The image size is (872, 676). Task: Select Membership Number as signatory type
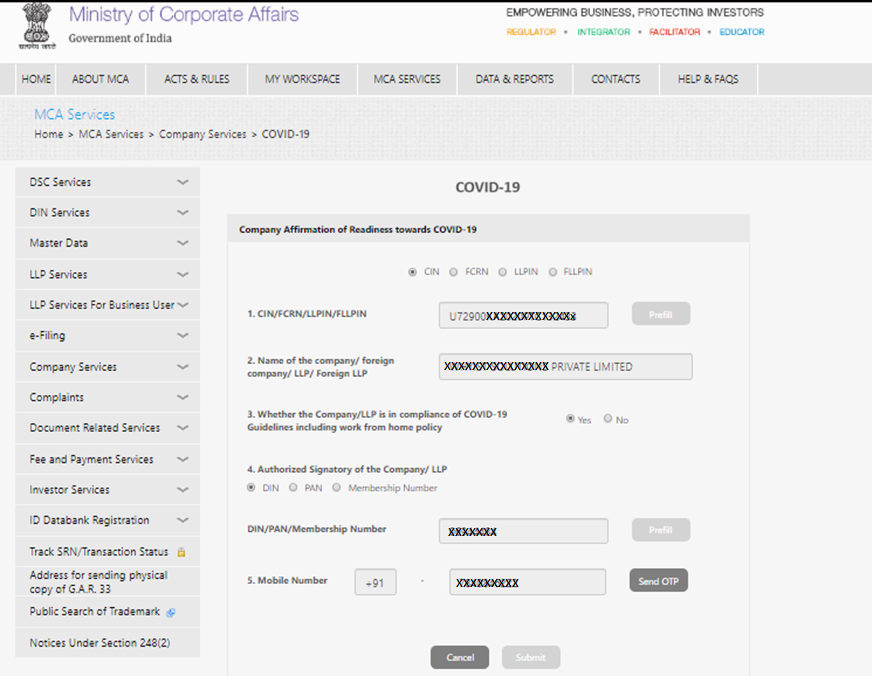pos(336,488)
